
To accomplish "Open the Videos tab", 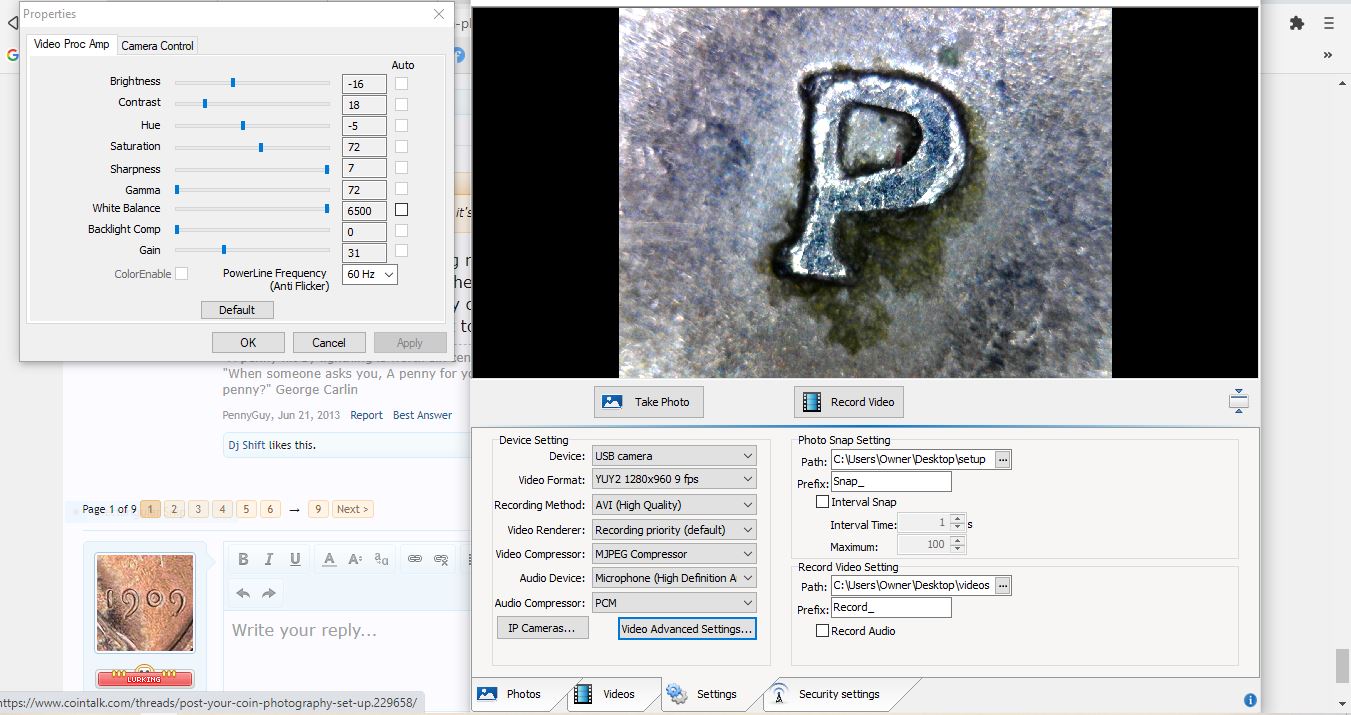I will pyautogui.click(x=612, y=694).
